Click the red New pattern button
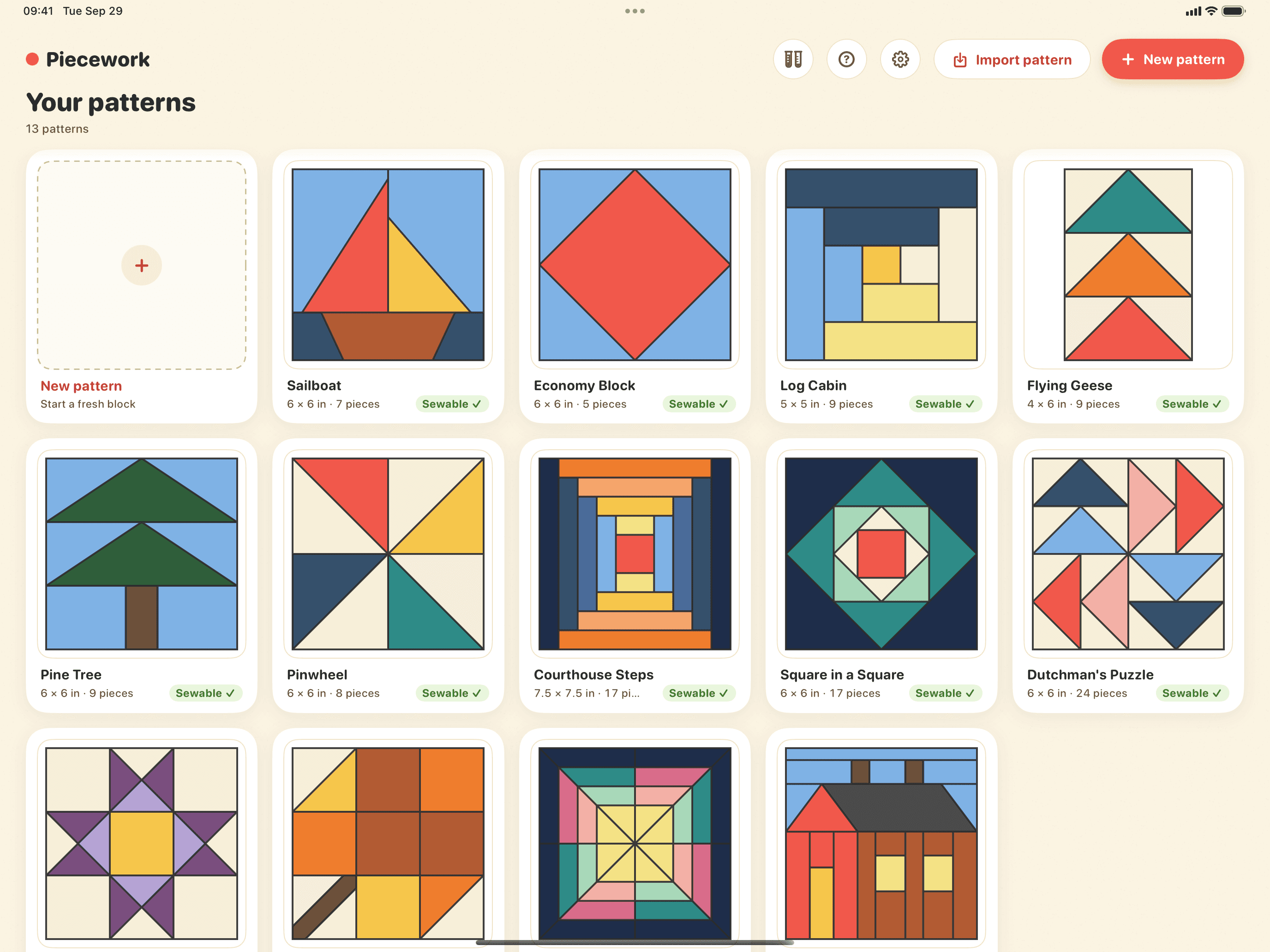The height and width of the screenshot is (952, 1270). tap(1172, 59)
